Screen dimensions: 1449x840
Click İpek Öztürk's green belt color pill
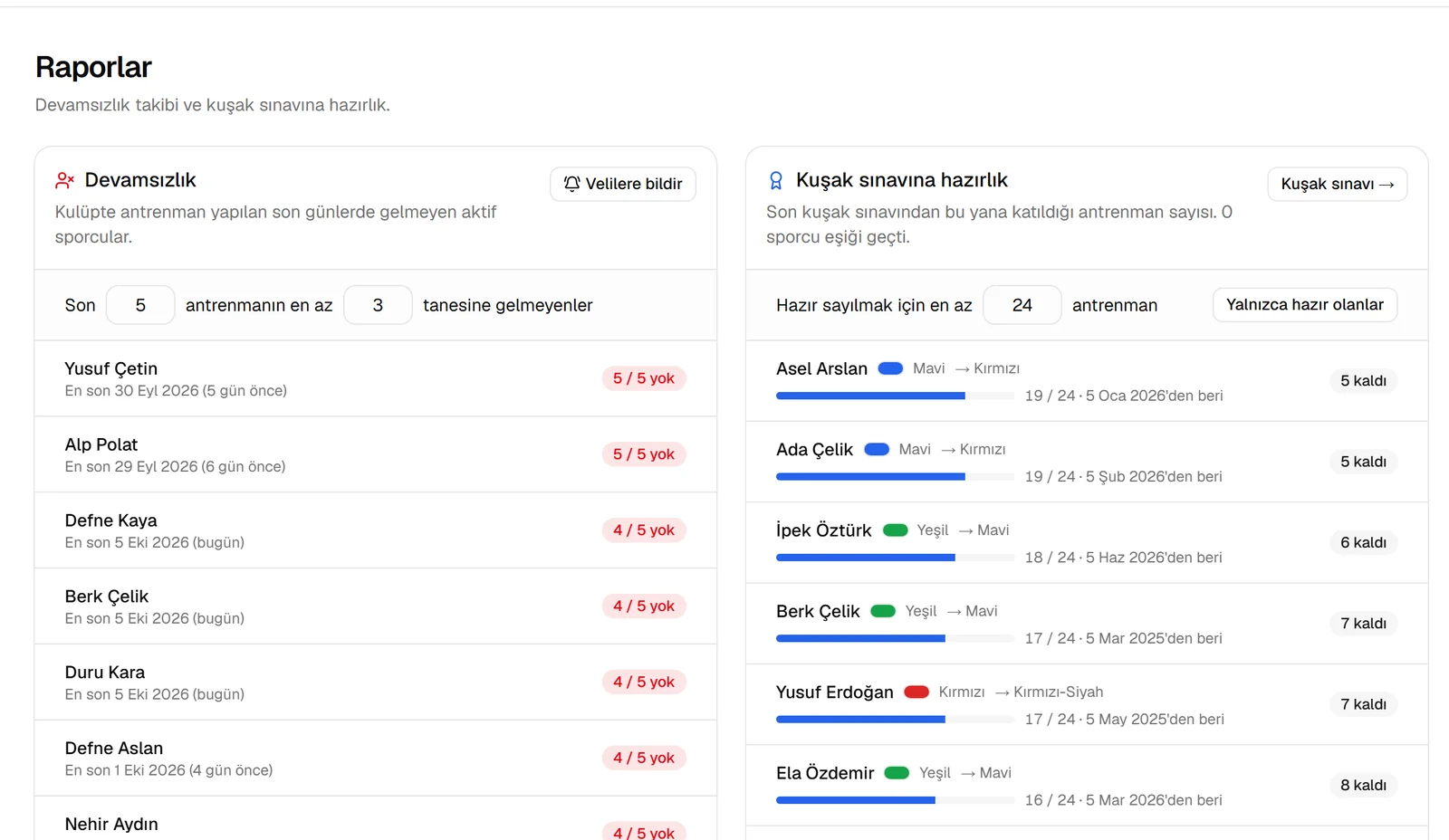[x=896, y=530]
